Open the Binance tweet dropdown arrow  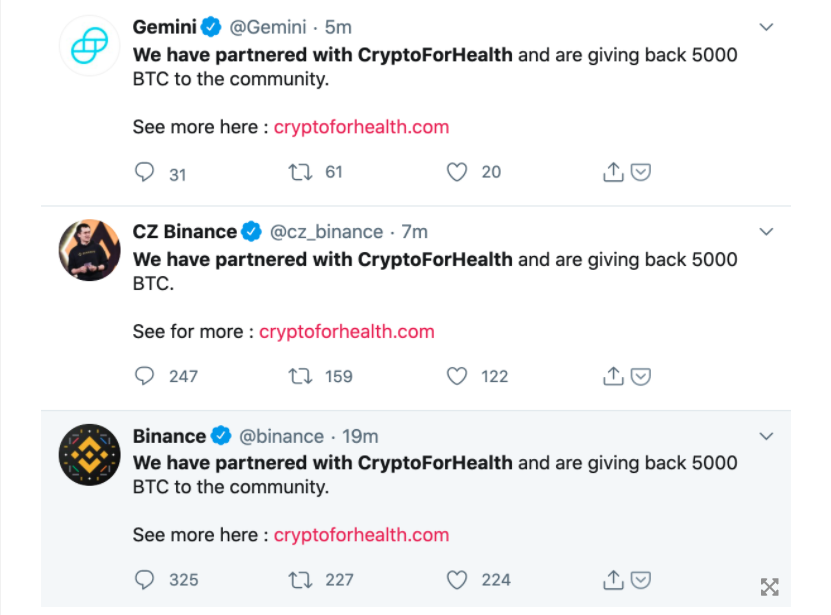tap(767, 436)
